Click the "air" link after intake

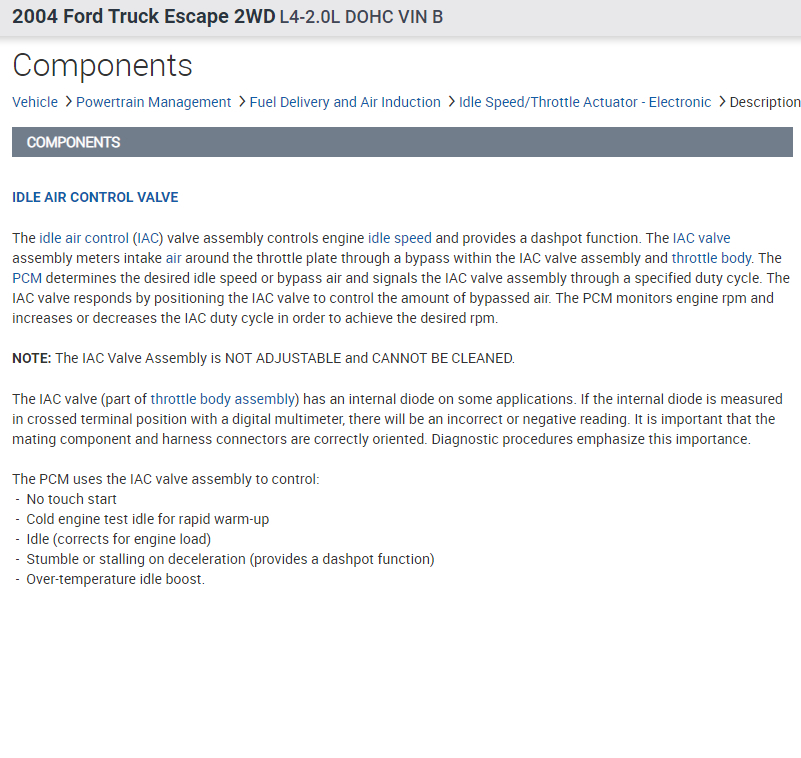(174, 258)
